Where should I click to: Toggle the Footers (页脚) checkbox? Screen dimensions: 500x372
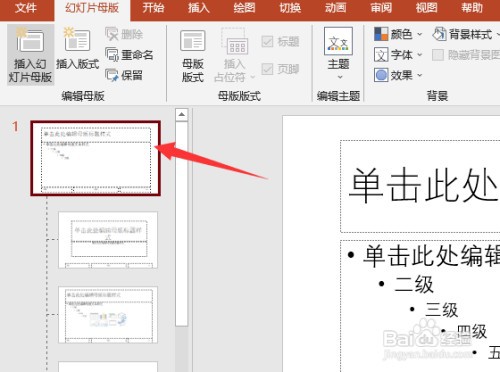[x=267, y=69]
